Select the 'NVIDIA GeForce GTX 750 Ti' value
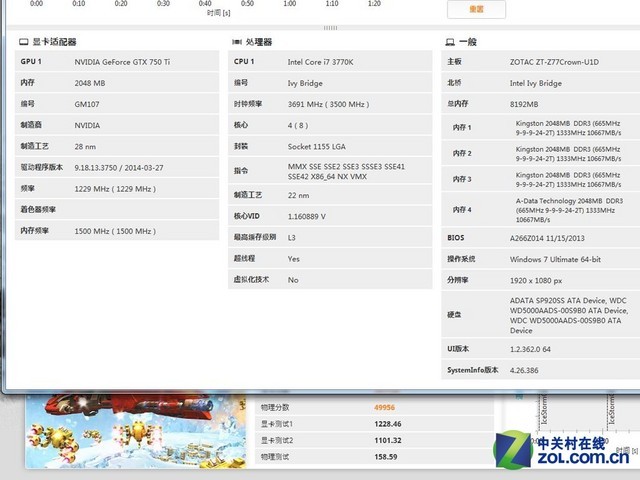Screen dimensions: 640x480 pos(122,62)
